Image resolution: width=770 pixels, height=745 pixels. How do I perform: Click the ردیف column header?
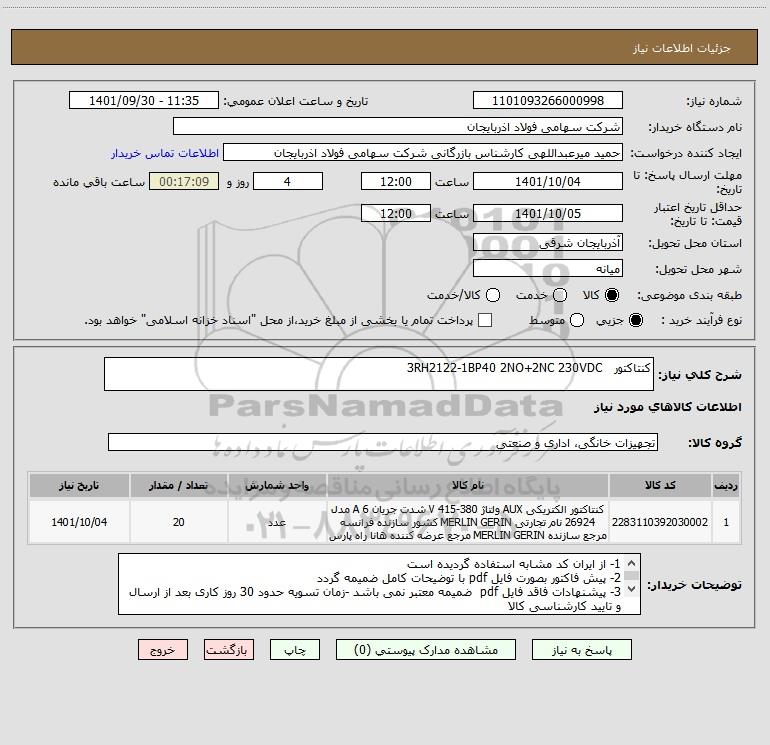coord(726,485)
